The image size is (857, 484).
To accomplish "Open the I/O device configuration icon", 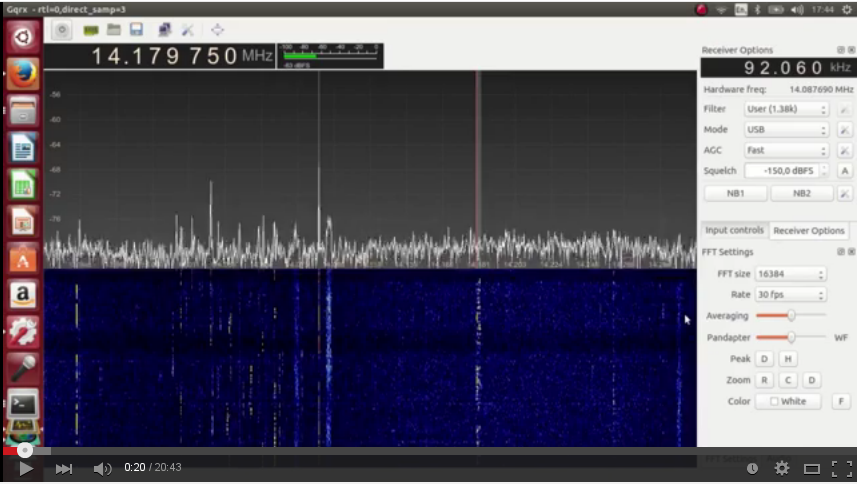I will (x=91, y=30).
